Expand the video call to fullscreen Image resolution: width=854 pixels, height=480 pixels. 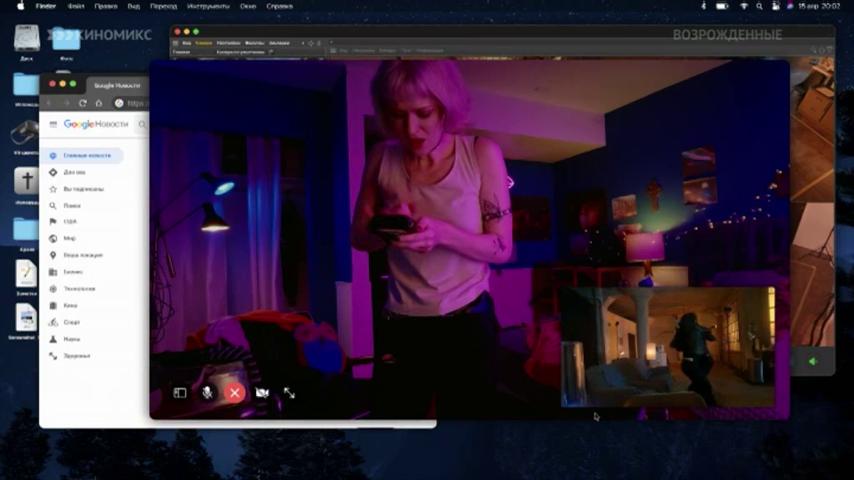[289, 393]
